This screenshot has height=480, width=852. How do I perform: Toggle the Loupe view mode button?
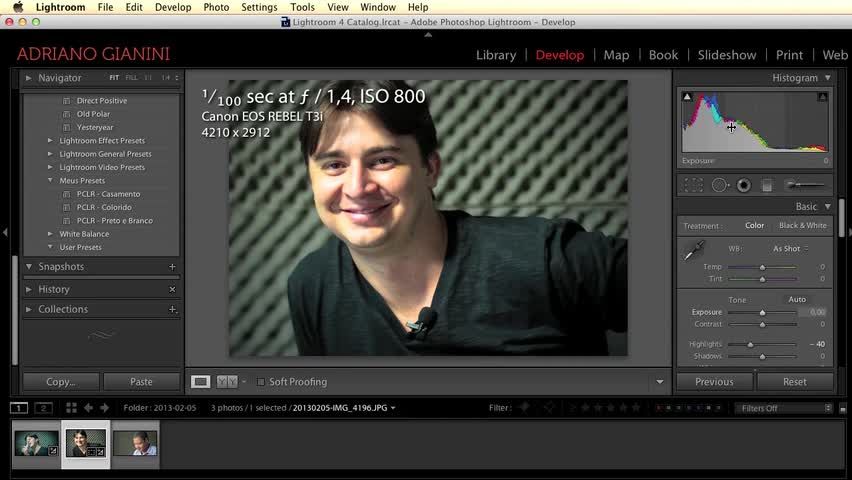click(x=201, y=382)
